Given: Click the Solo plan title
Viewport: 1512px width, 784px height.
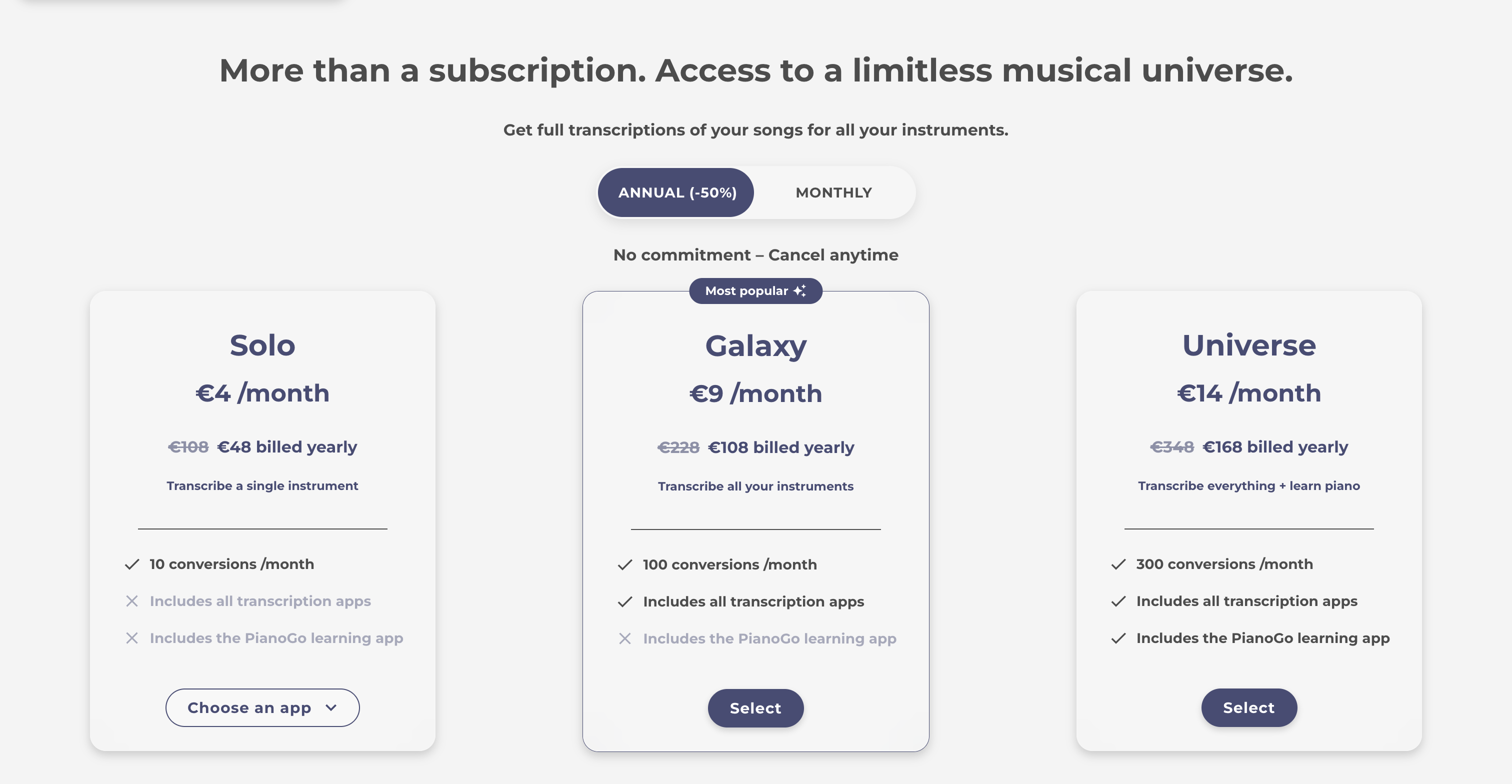Looking at the screenshot, I should coord(262,345).
